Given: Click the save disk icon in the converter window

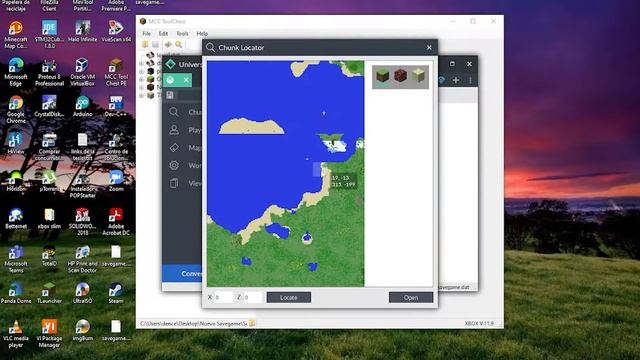Looking at the screenshot, I should click(170, 95).
